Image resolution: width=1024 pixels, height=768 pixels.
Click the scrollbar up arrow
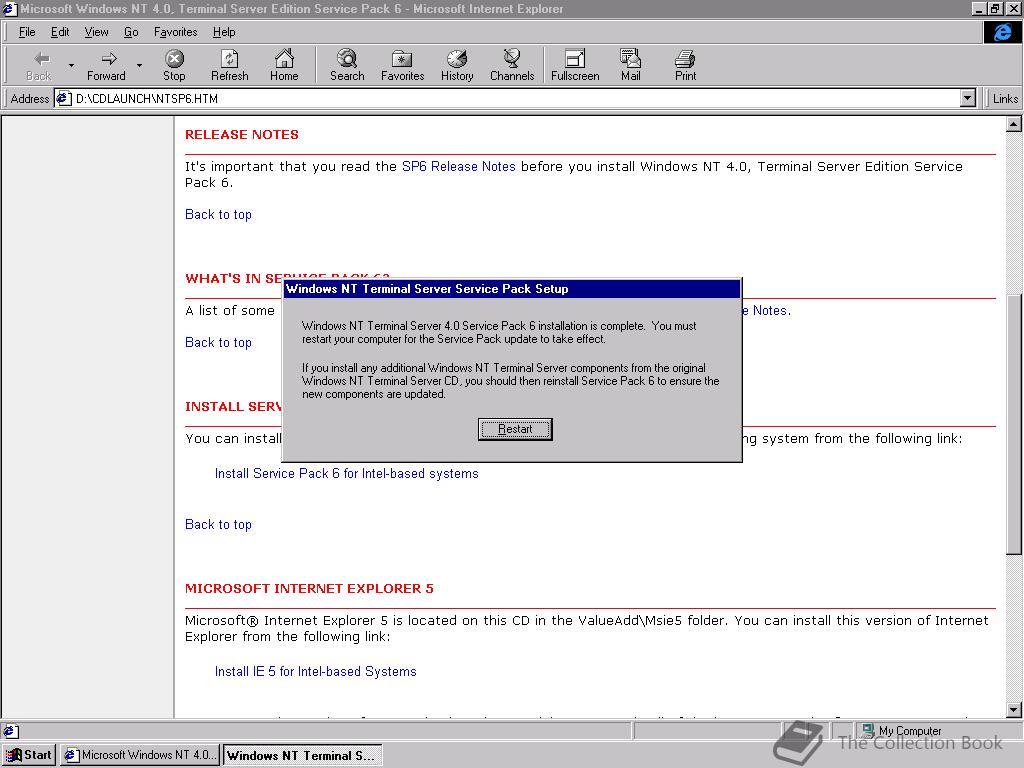coord(1014,124)
